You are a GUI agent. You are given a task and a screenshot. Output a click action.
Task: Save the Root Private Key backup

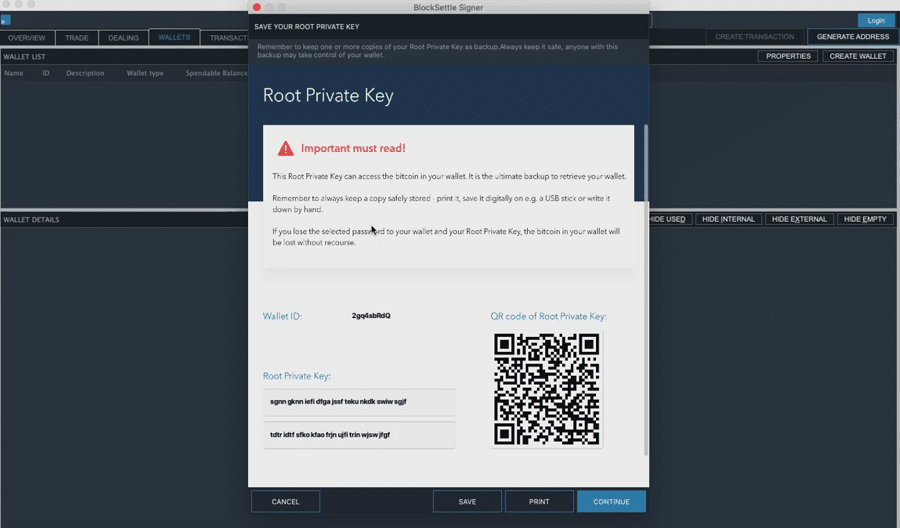[467, 501]
